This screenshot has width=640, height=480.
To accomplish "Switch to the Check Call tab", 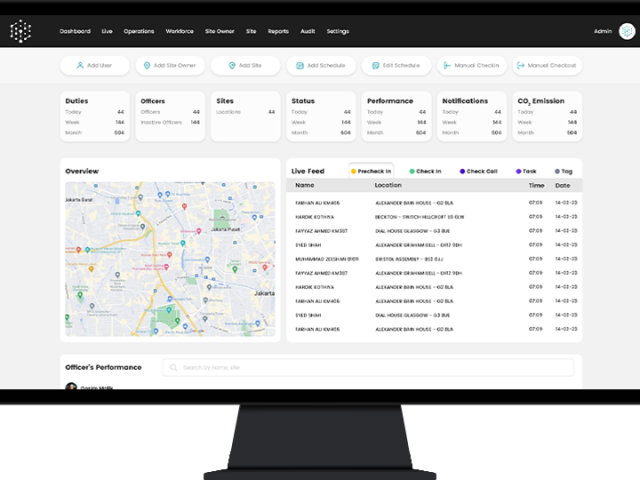I will (x=478, y=171).
